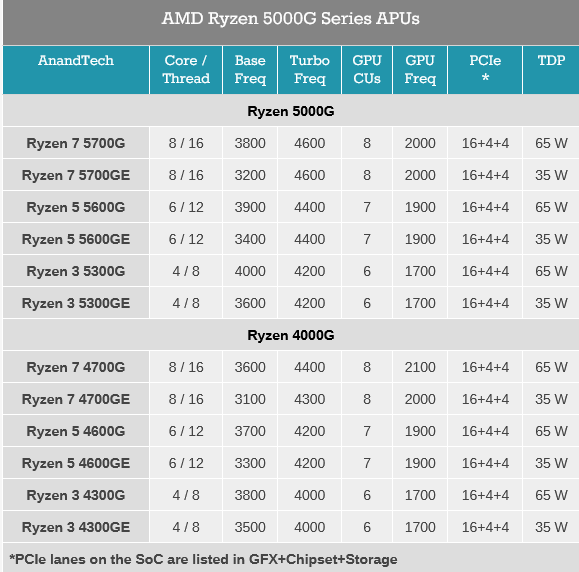Click base frequency 3700 for Ryzen 5 4600G
Viewport: 579px width, 572px height.
coord(250,431)
